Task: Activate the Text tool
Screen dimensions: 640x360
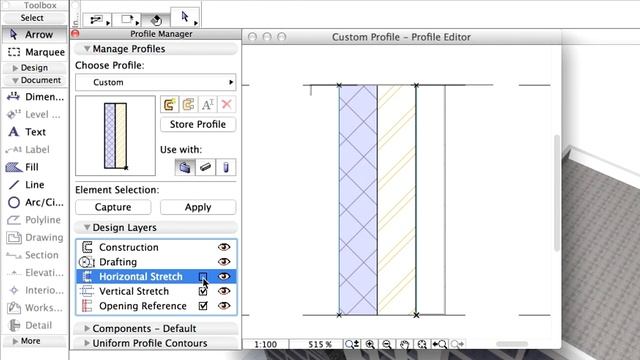Action: click(34, 132)
